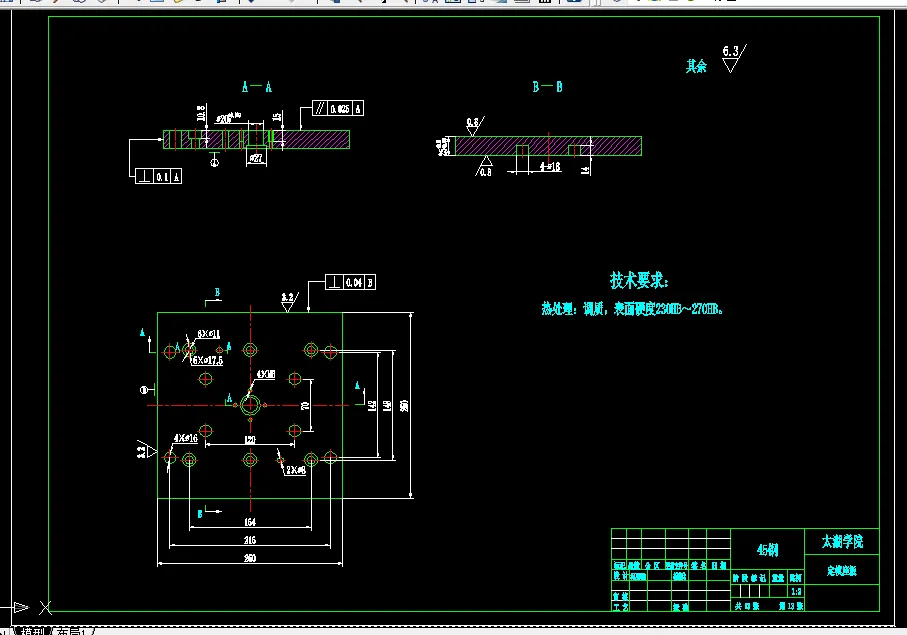
Task: Select the 4×ø16 hole callout
Action: tap(186, 438)
